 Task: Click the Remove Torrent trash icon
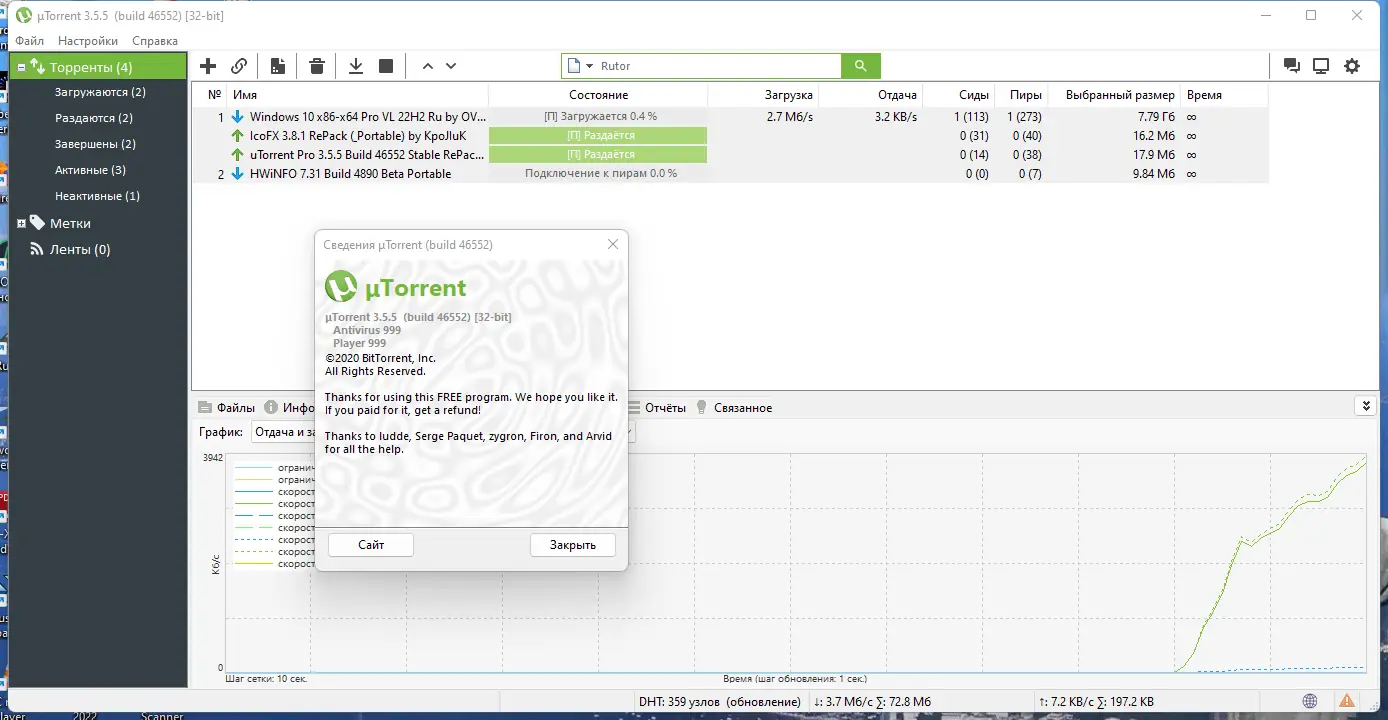tap(316, 65)
